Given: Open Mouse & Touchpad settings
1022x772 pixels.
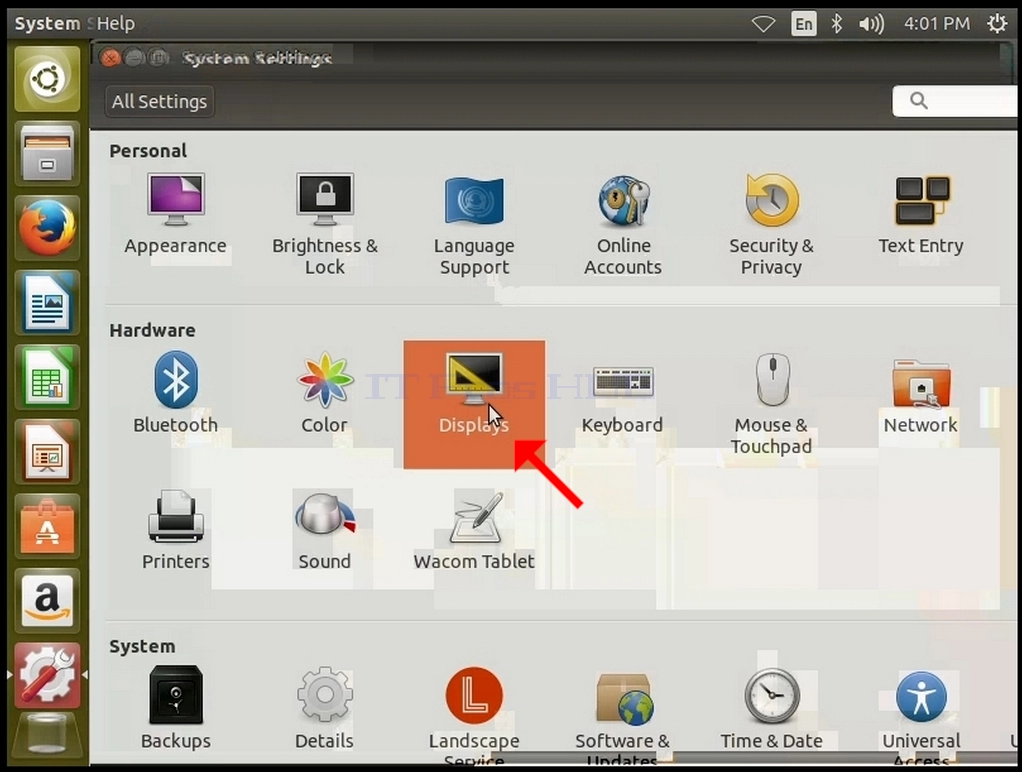Looking at the screenshot, I should tap(771, 404).
